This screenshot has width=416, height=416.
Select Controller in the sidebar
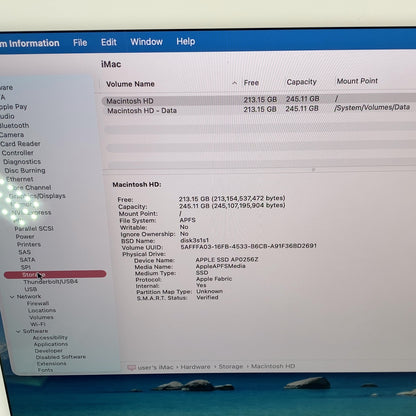(18, 153)
